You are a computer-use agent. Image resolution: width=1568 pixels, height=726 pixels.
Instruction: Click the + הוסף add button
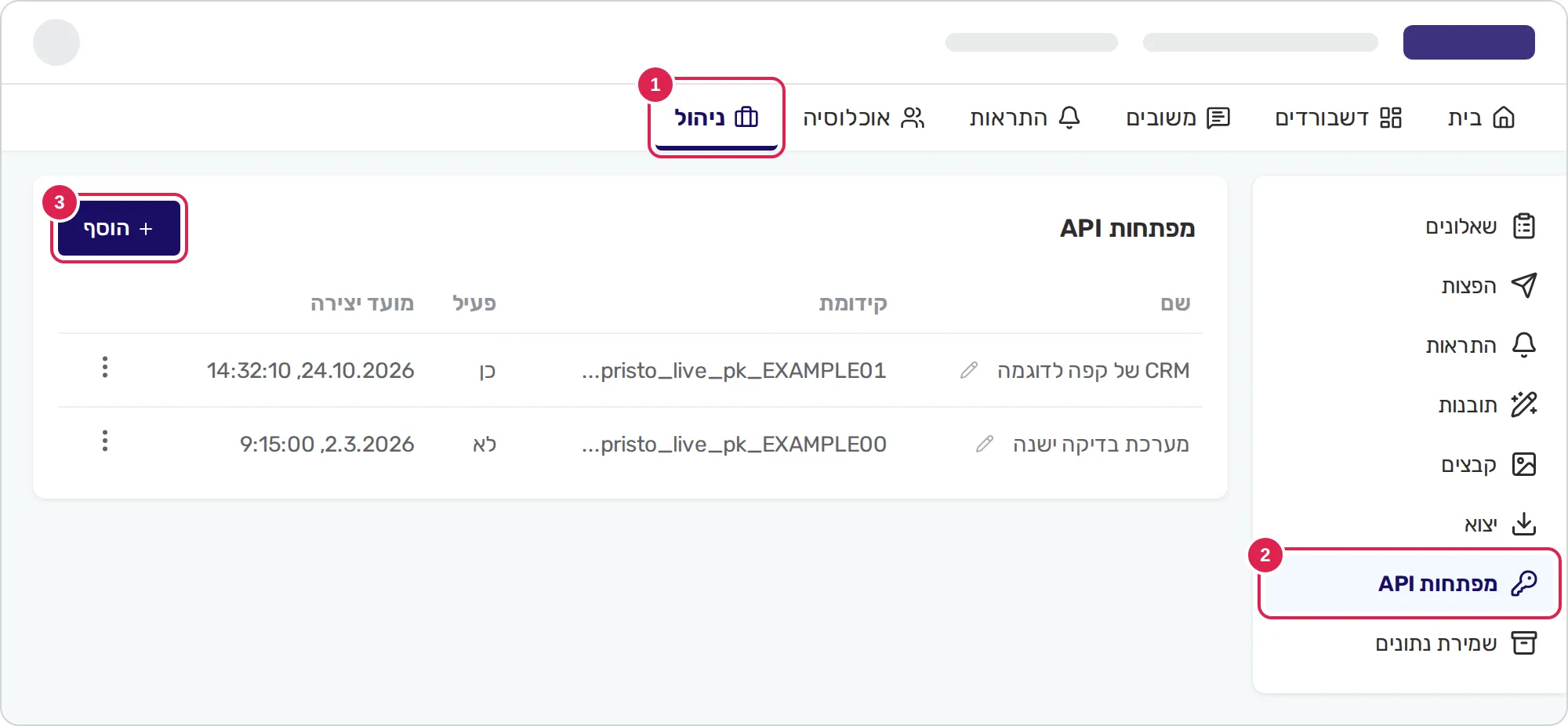119,228
